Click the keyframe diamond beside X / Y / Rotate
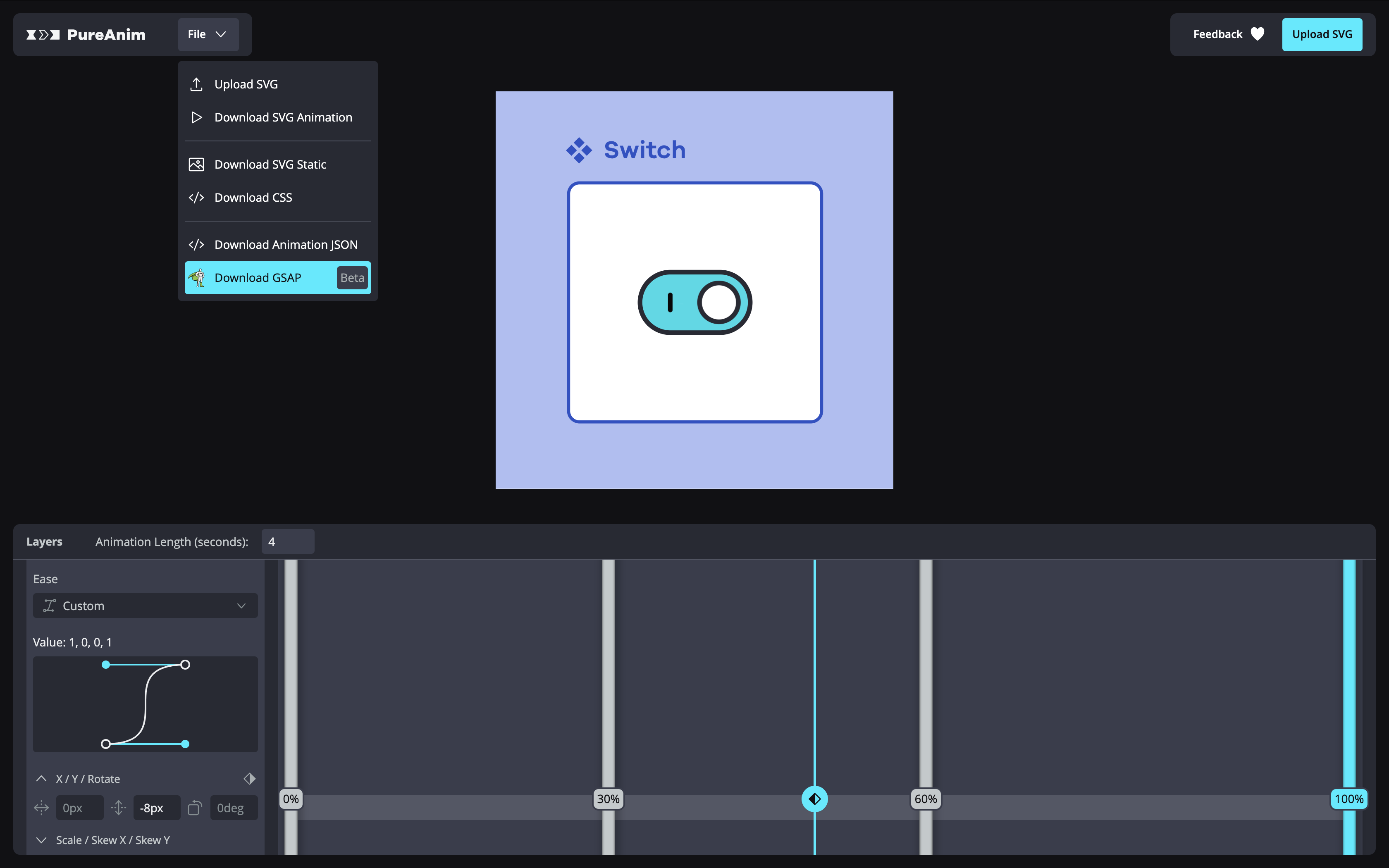This screenshot has width=1389, height=868. [x=249, y=779]
